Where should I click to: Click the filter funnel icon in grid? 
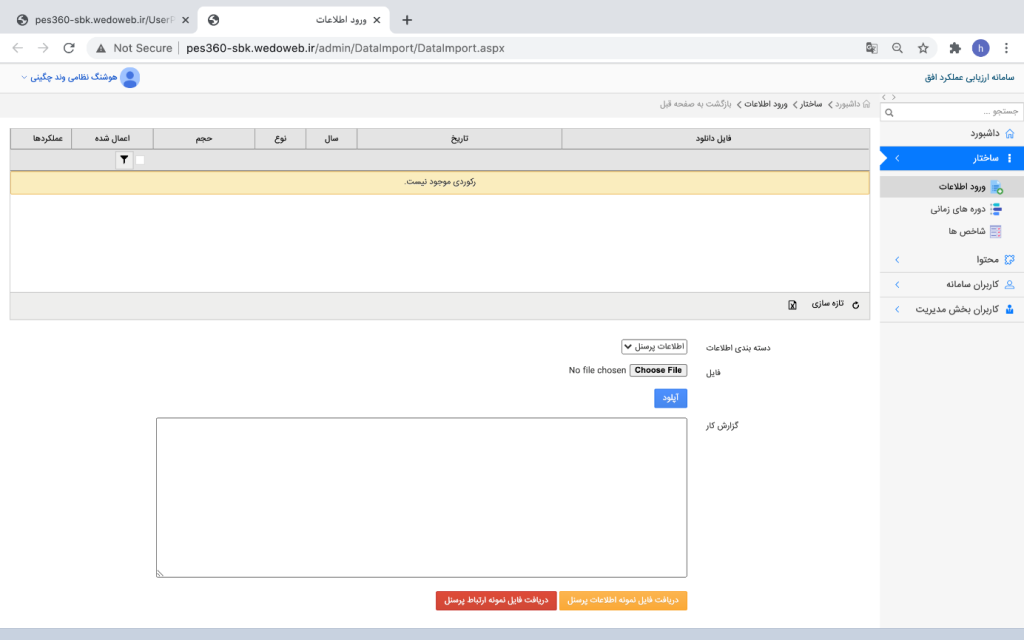point(124,159)
